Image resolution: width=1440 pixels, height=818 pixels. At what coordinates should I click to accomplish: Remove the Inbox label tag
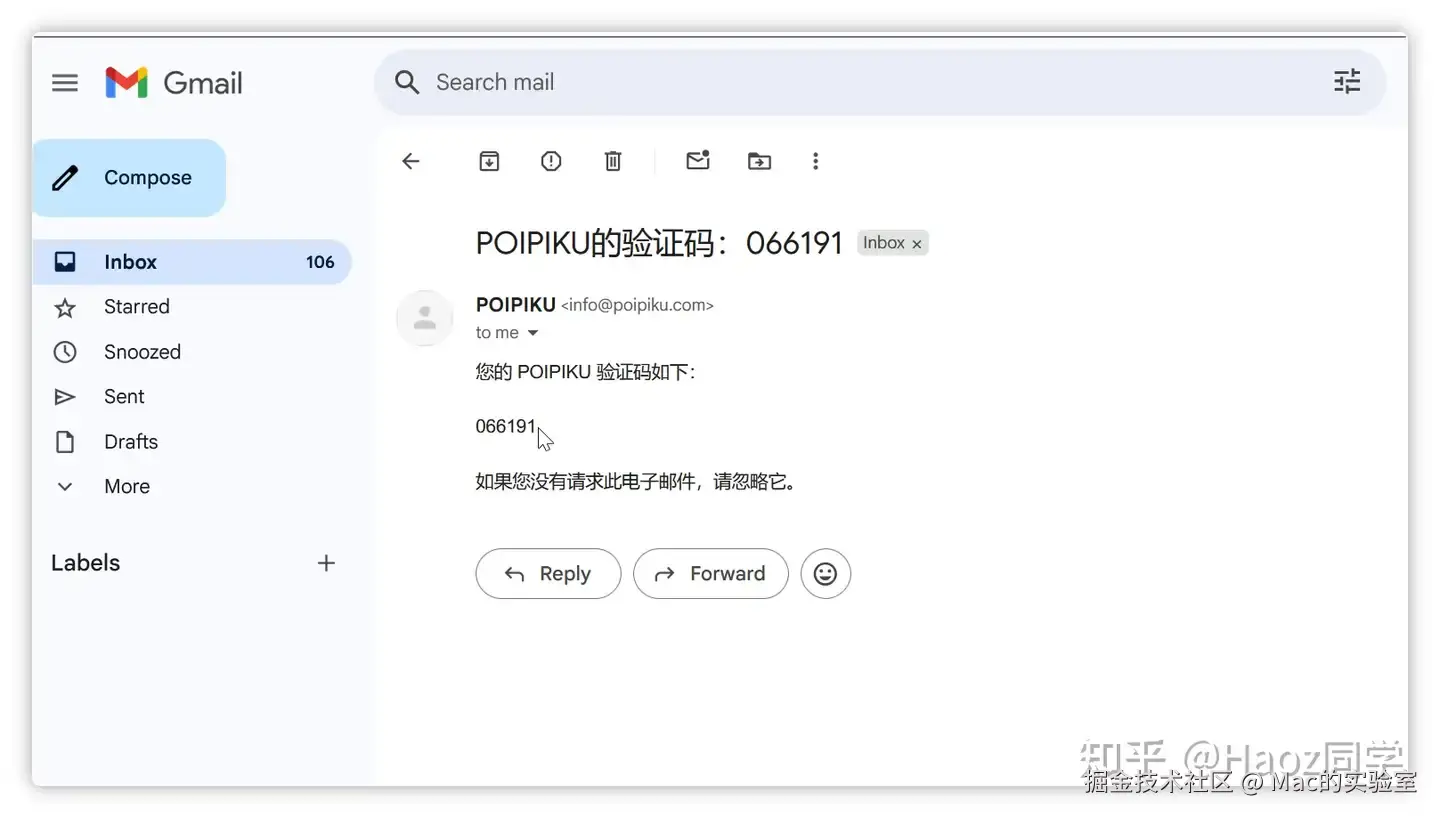917,244
